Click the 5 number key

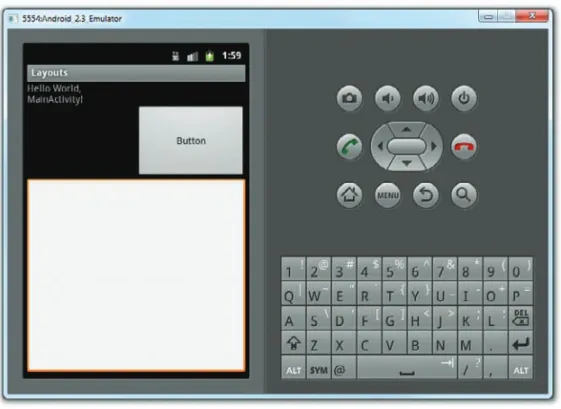click(x=394, y=269)
